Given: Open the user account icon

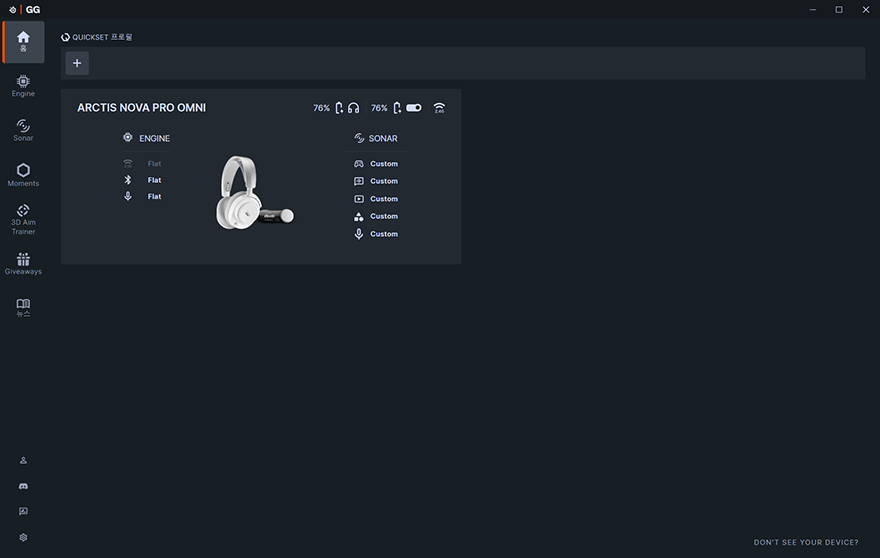Looking at the screenshot, I should click(23, 460).
